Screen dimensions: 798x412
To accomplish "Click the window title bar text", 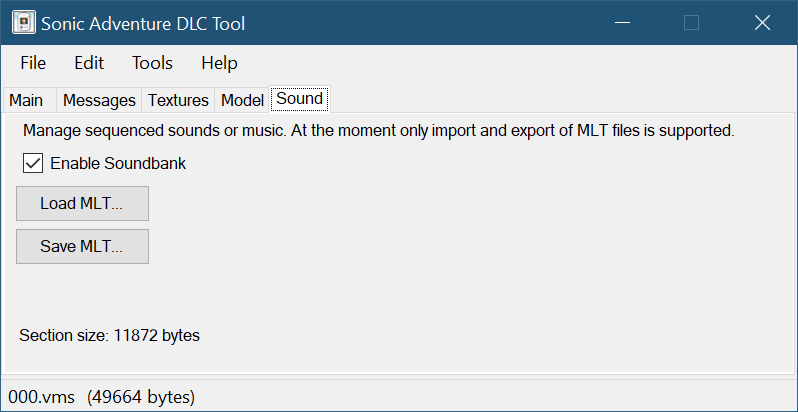I will [x=143, y=23].
